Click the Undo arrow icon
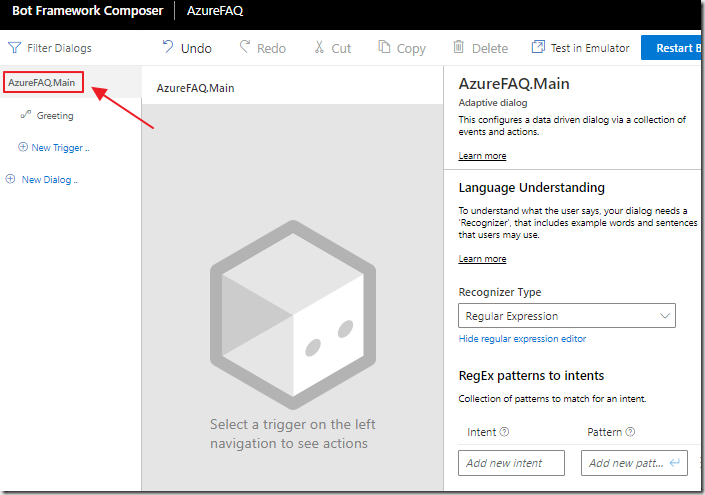The image size is (705, 495). (168, 46)
